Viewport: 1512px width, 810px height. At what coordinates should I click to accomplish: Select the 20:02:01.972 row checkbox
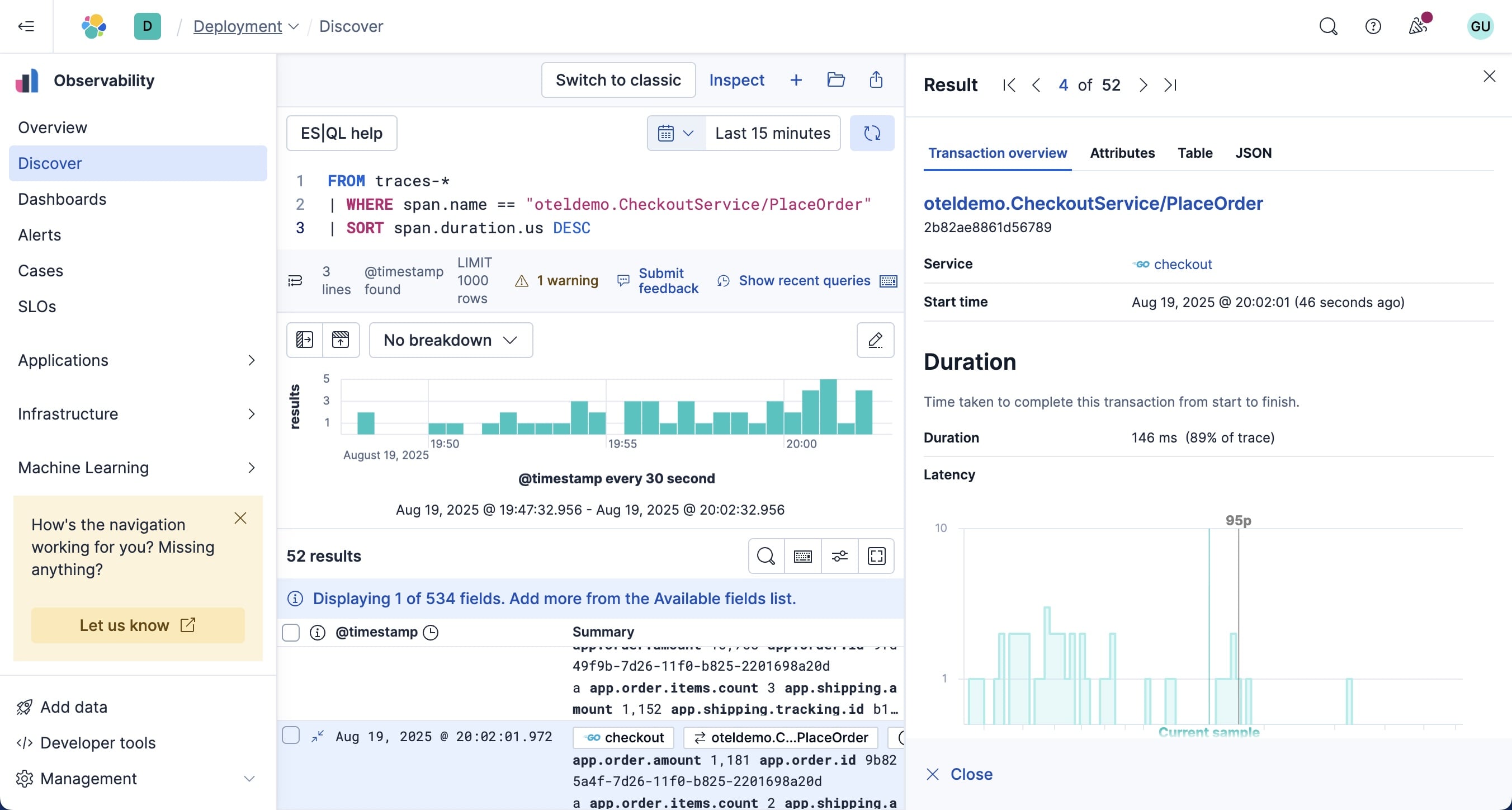(x=291, y=736)
